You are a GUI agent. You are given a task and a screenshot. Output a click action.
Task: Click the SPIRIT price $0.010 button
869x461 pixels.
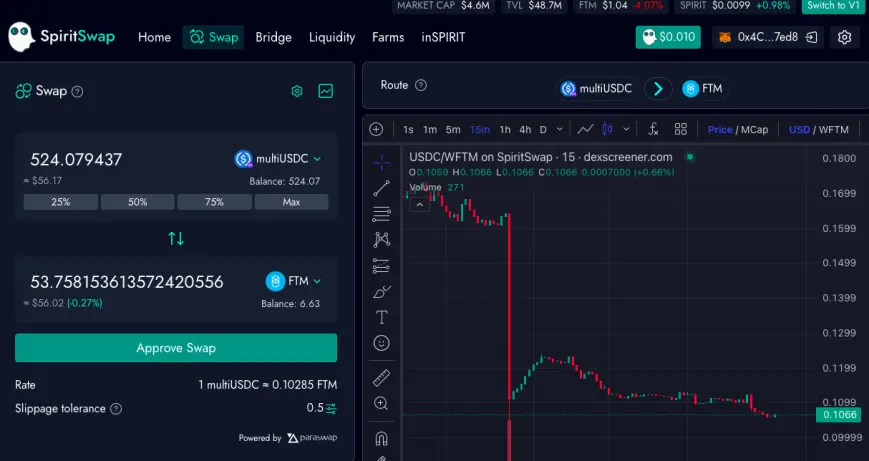[668, 37]
